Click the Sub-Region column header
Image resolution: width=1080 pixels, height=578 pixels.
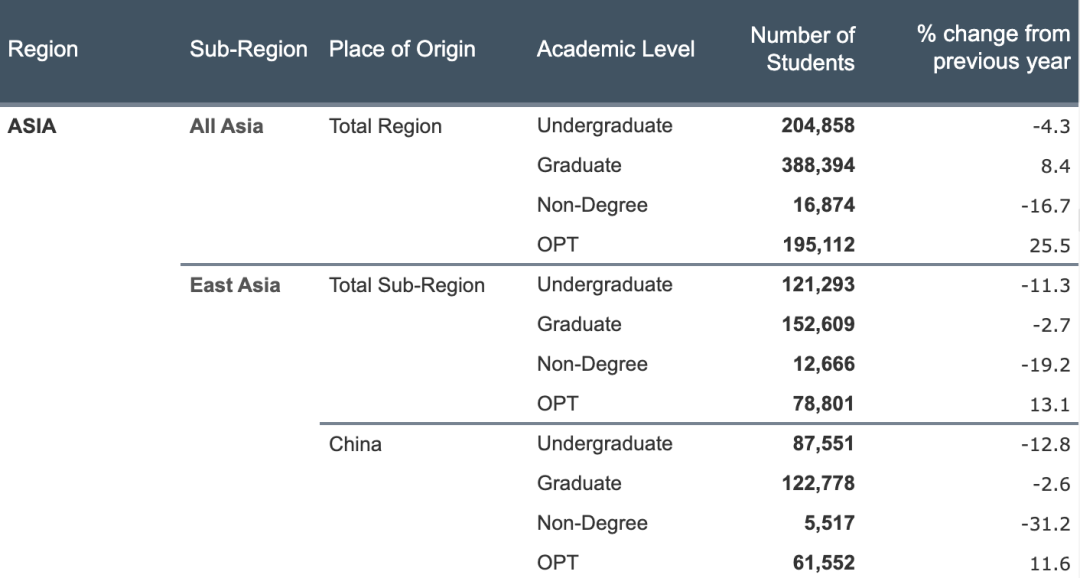[x=249, y=49]
